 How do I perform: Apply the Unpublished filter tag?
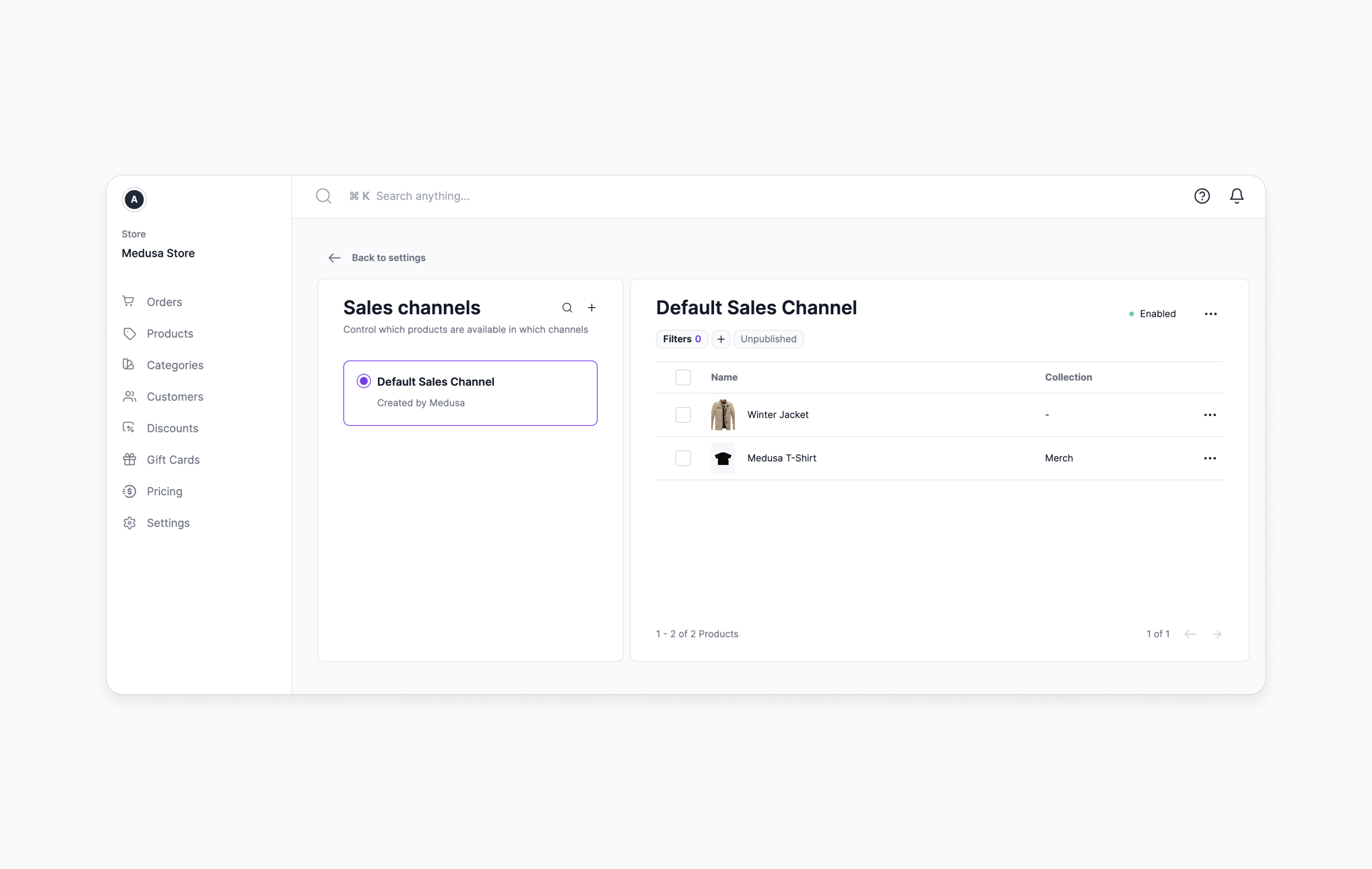point(768,339)
